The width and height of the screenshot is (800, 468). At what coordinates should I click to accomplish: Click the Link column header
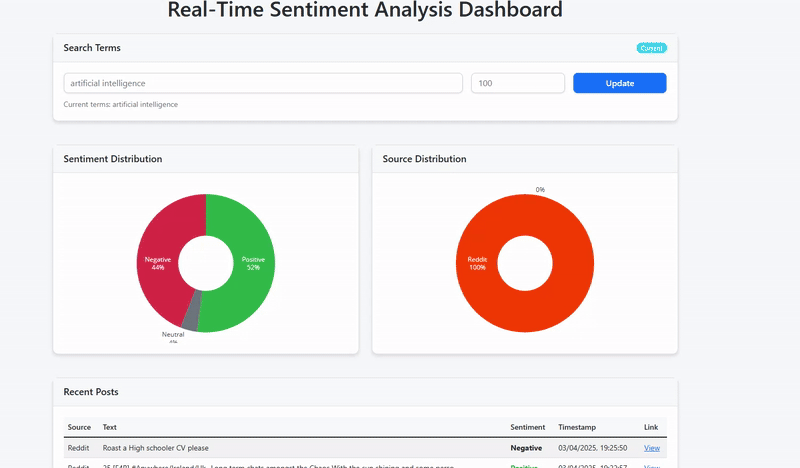(x=651, y=427)
